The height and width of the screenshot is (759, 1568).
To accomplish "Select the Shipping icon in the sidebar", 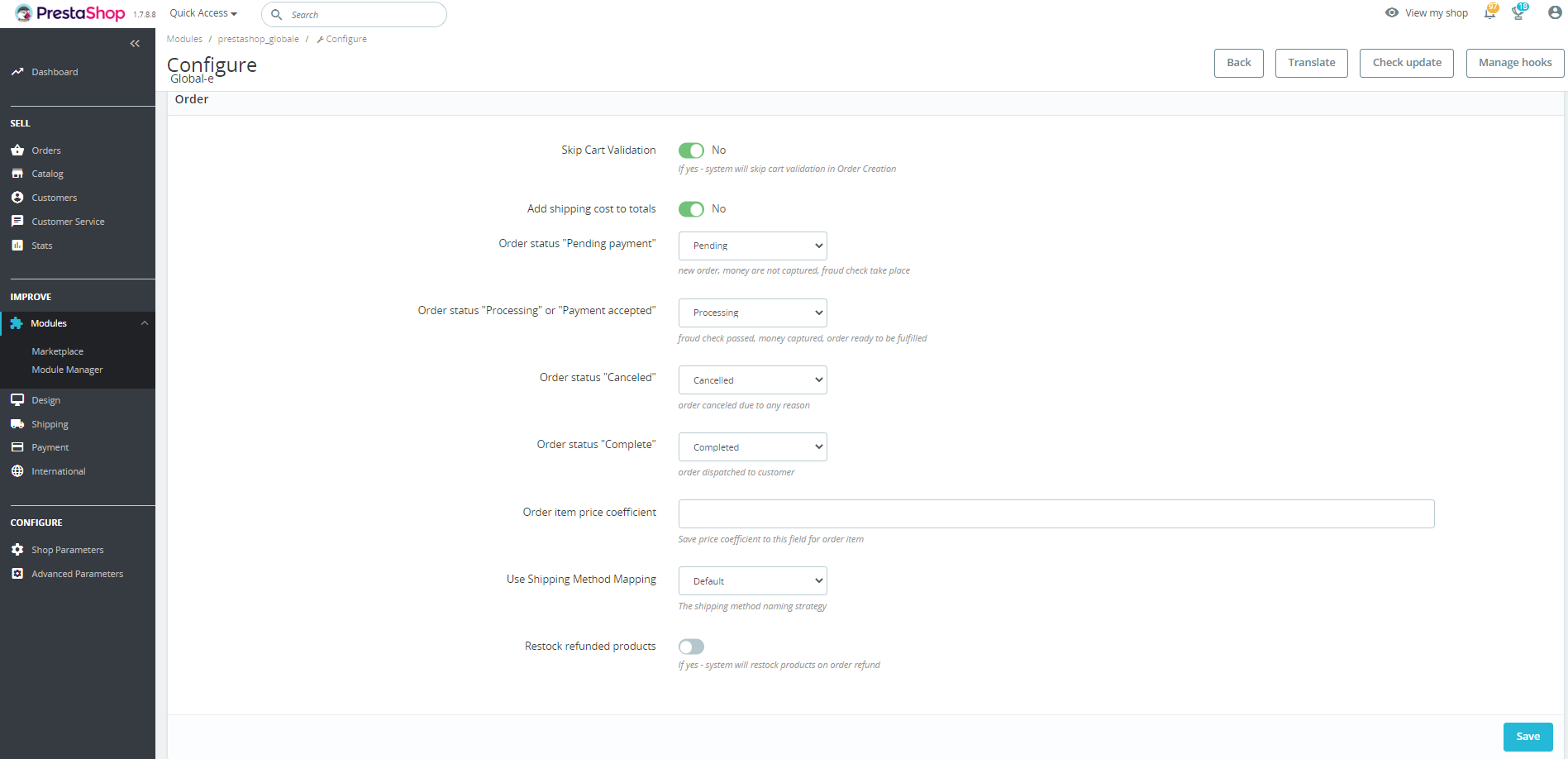I will coord(18,423).
